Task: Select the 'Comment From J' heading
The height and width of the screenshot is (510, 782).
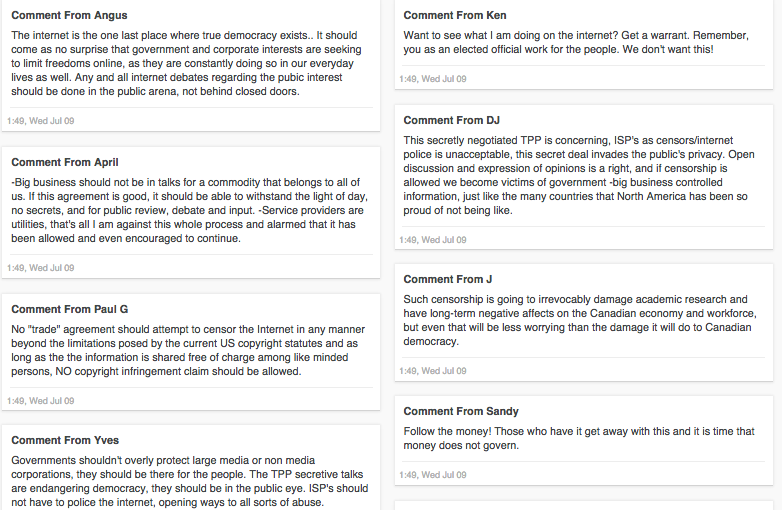Action: (448, 280)
